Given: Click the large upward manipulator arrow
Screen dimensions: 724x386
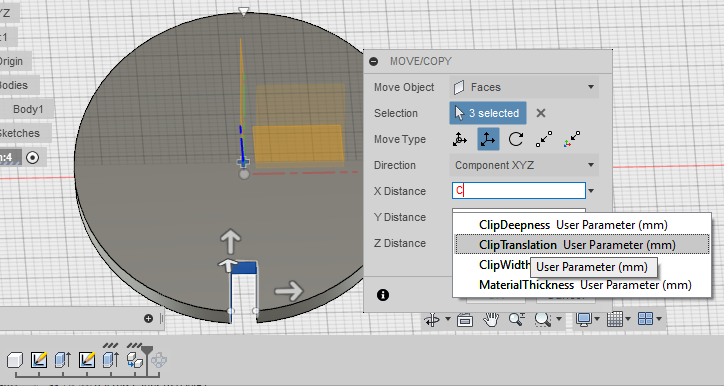Looking at the screenshot, I should [230, 241].
